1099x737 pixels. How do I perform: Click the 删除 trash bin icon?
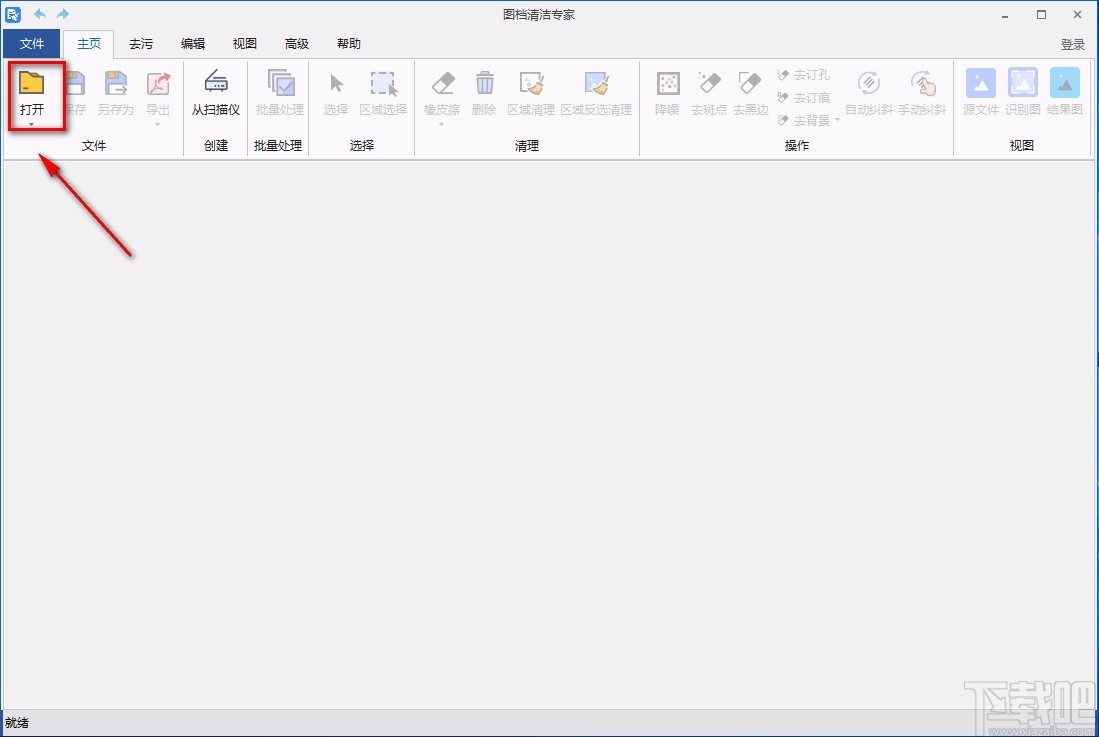click(484, 83)
